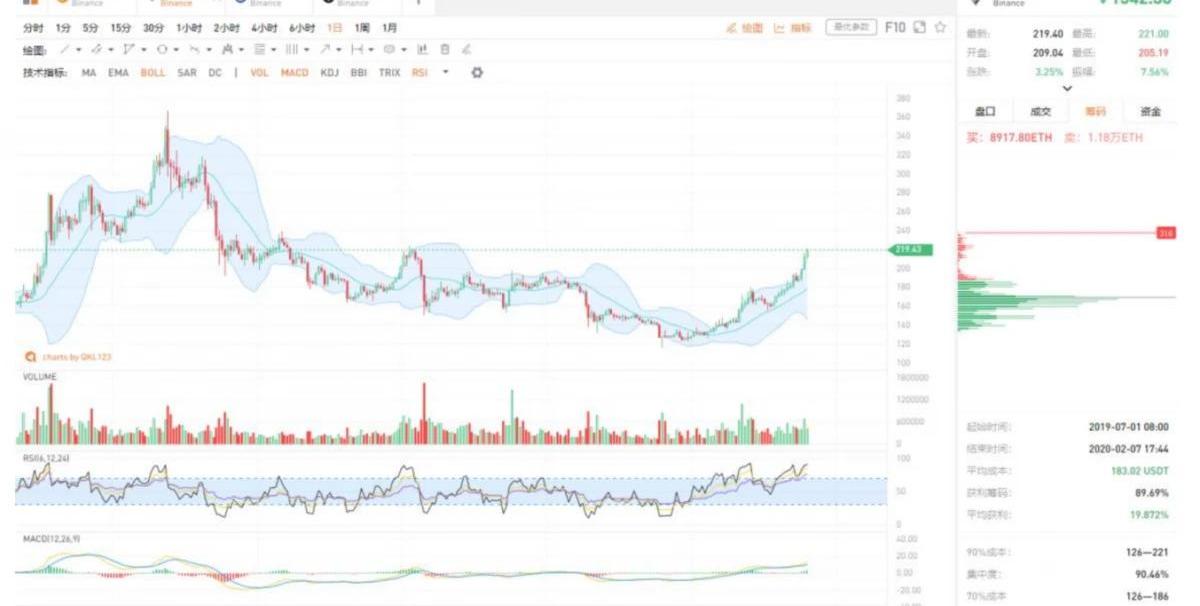Screen dimensions: 1200x606
Task: Switch to the 资金 tab
Action: coord(1150,112)
